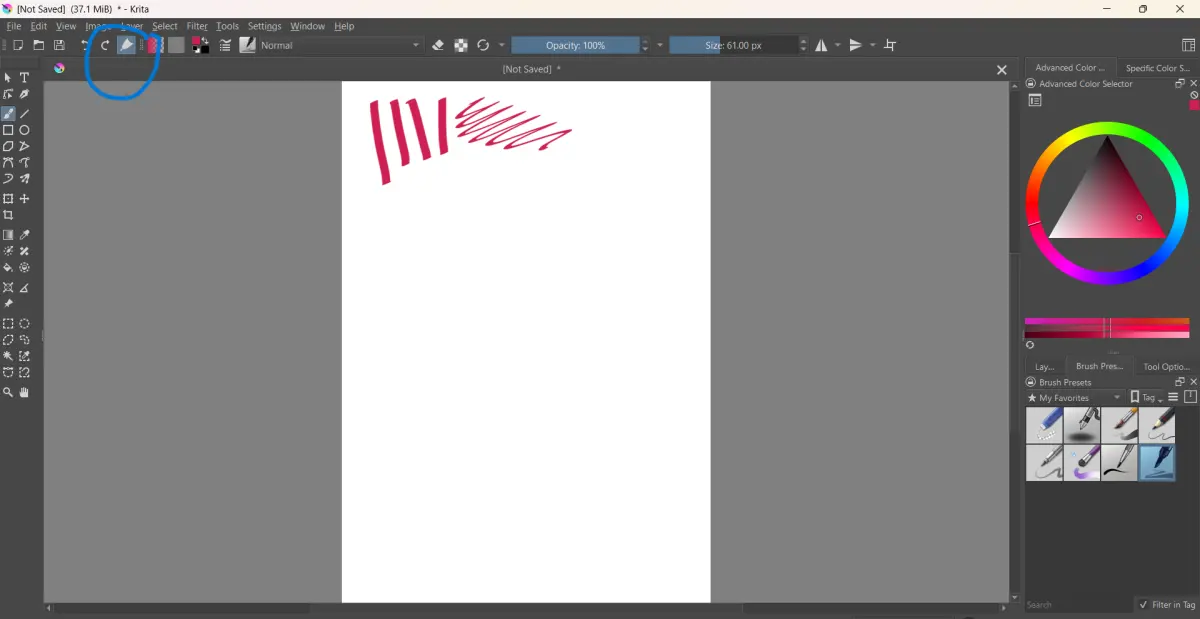Expand the dropdown arrow beside reload preset
Image resolution: width=1200 pixels, height=619 pixels.
click(502, 45)
